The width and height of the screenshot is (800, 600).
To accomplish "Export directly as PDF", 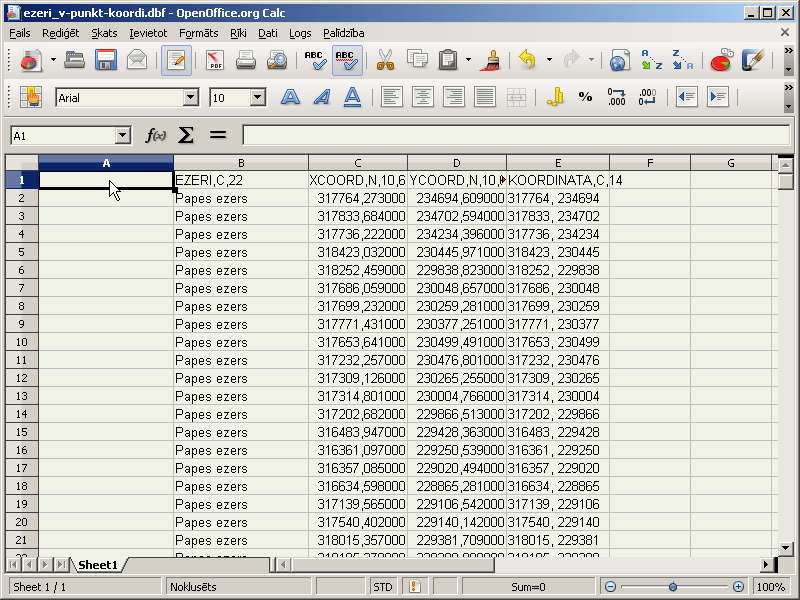I will tap(215, 60).
